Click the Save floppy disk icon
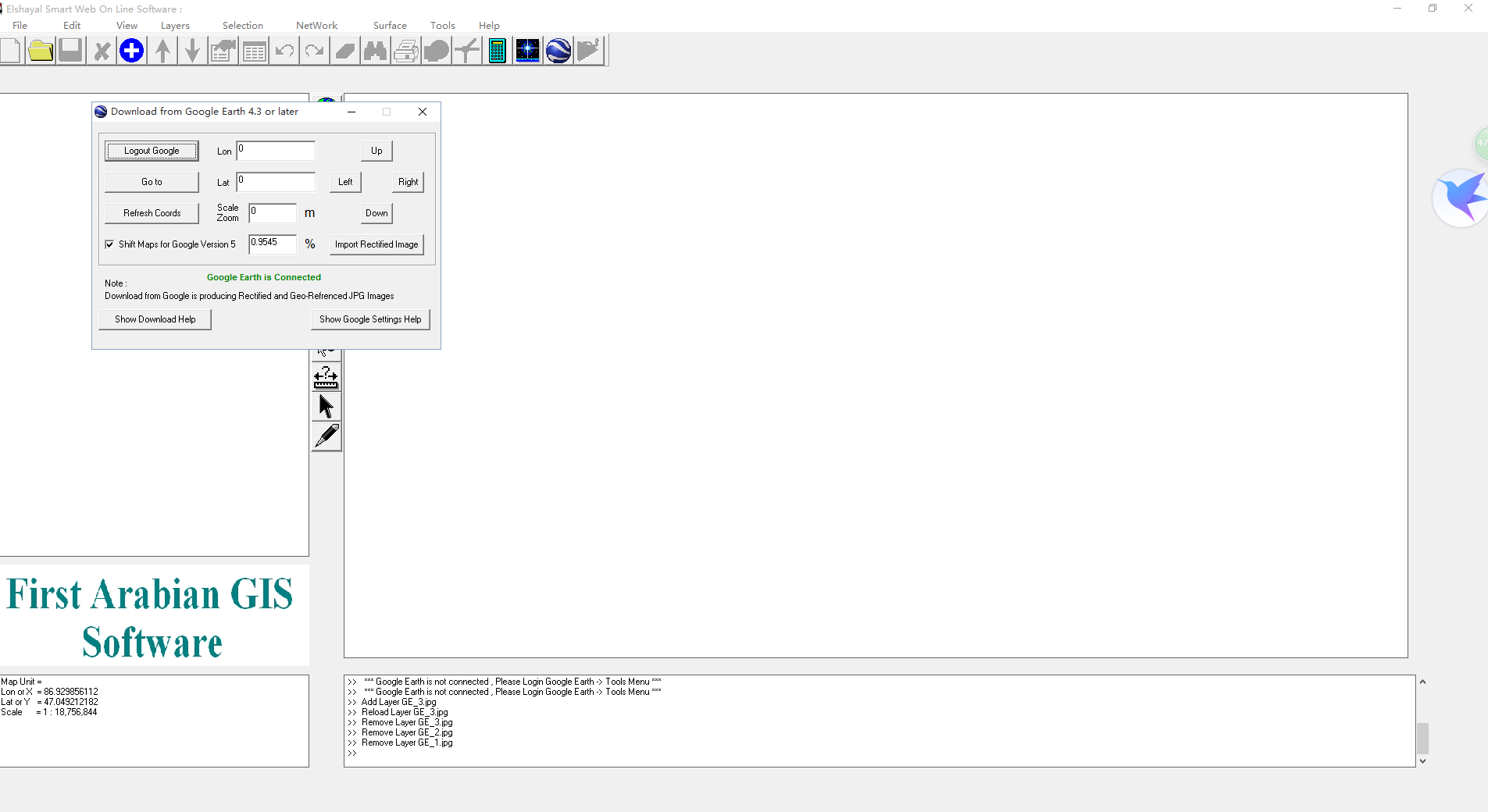This screenshot has height=812, width=1488. coord(70,51)
